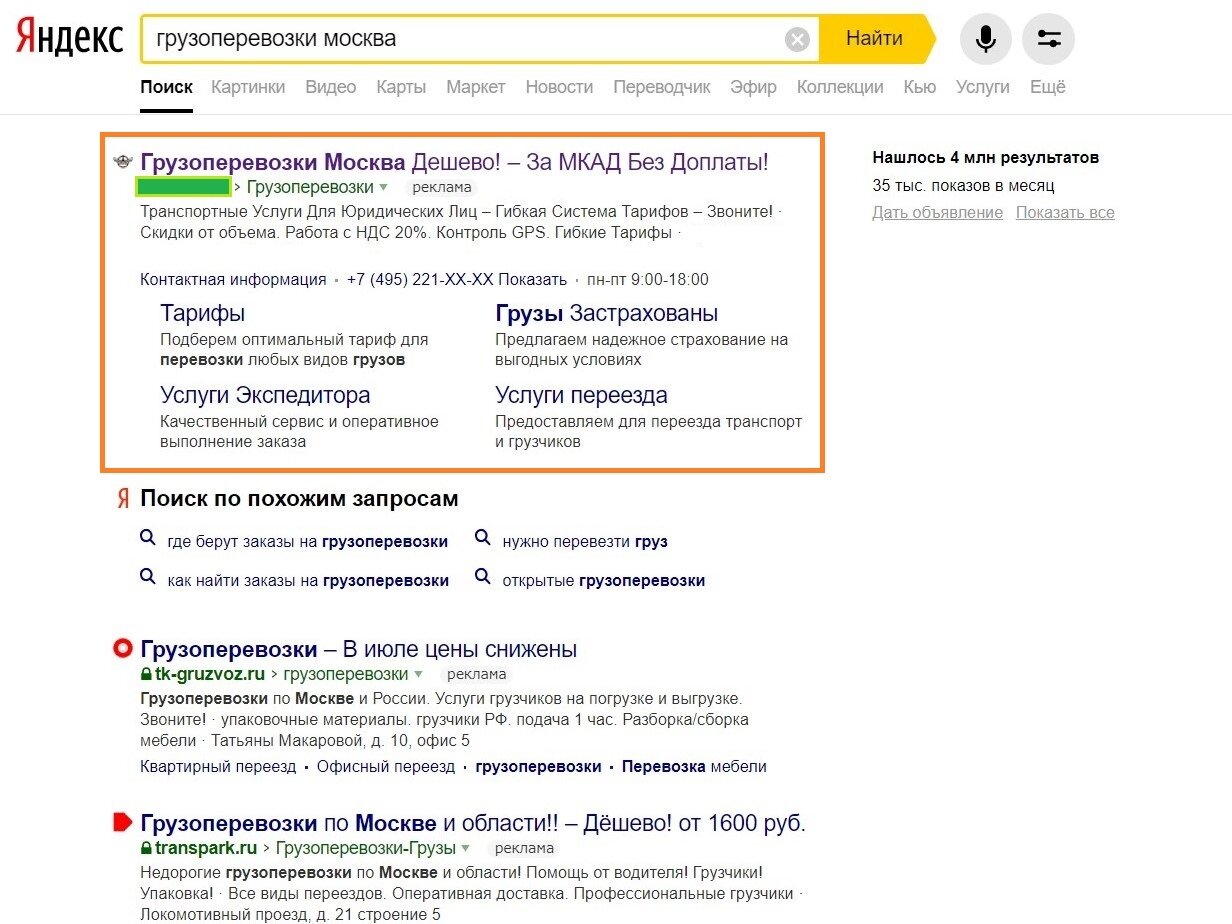Expand the arrow after Грузоперевозки-Грузы path
This screenshot has height=924, width=1232.
click(x=466, y=848)
